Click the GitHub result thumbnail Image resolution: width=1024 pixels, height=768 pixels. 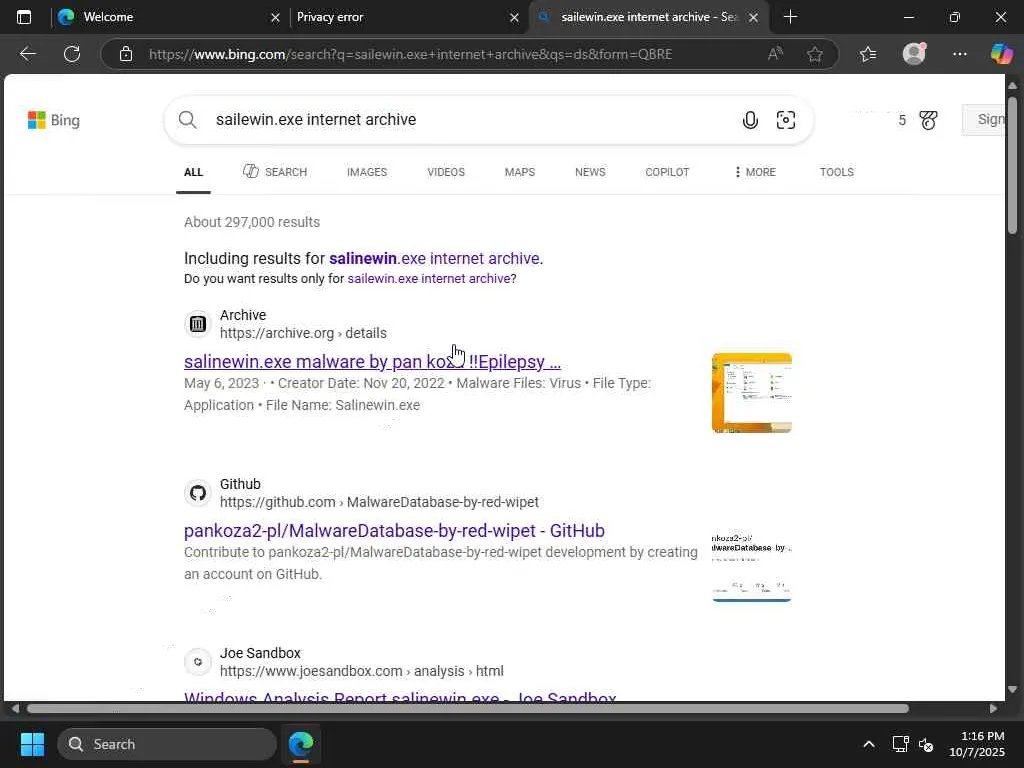(x=752, y=567)
